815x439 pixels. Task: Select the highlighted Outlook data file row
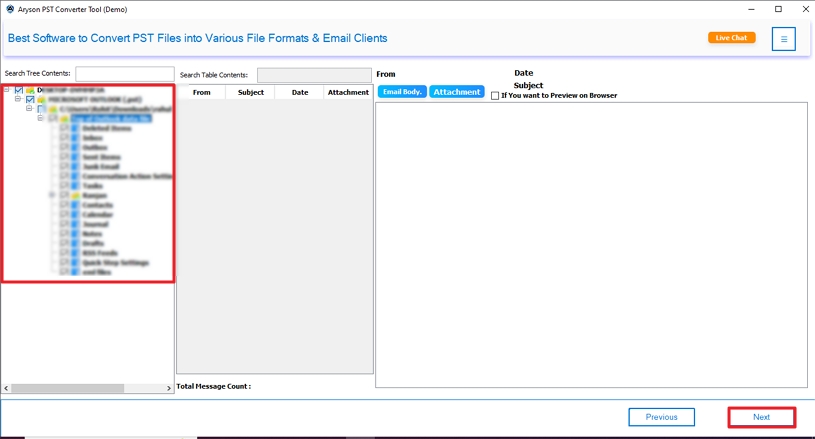[111, 118]
